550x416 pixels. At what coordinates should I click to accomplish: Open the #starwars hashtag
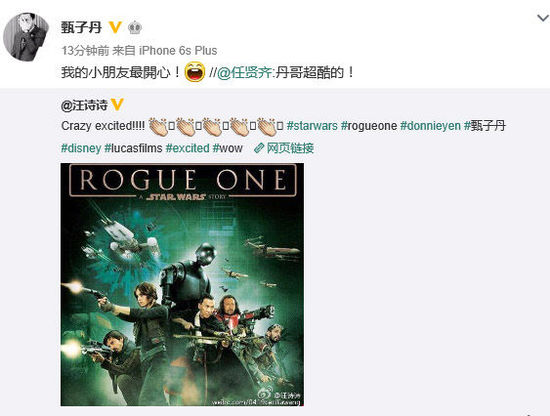point(312,126)
